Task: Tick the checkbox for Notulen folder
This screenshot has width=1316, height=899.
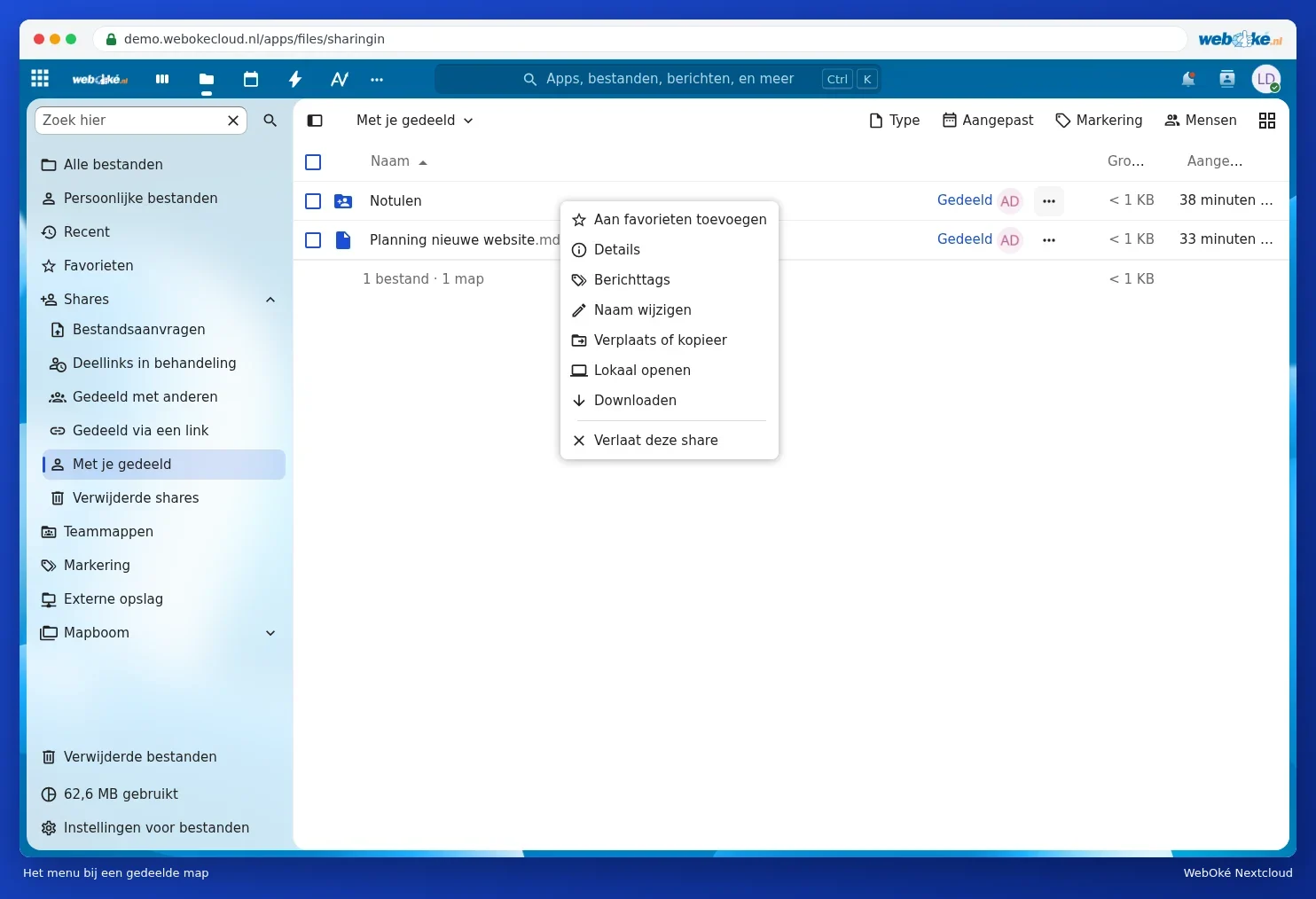Action: 313,201
